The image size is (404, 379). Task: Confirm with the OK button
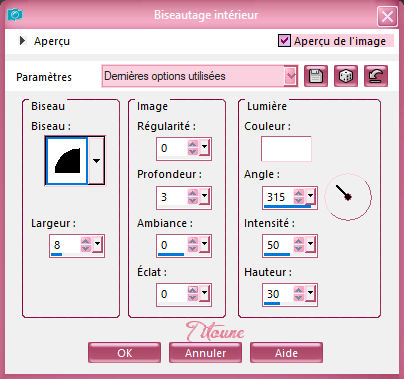(124, 353)
